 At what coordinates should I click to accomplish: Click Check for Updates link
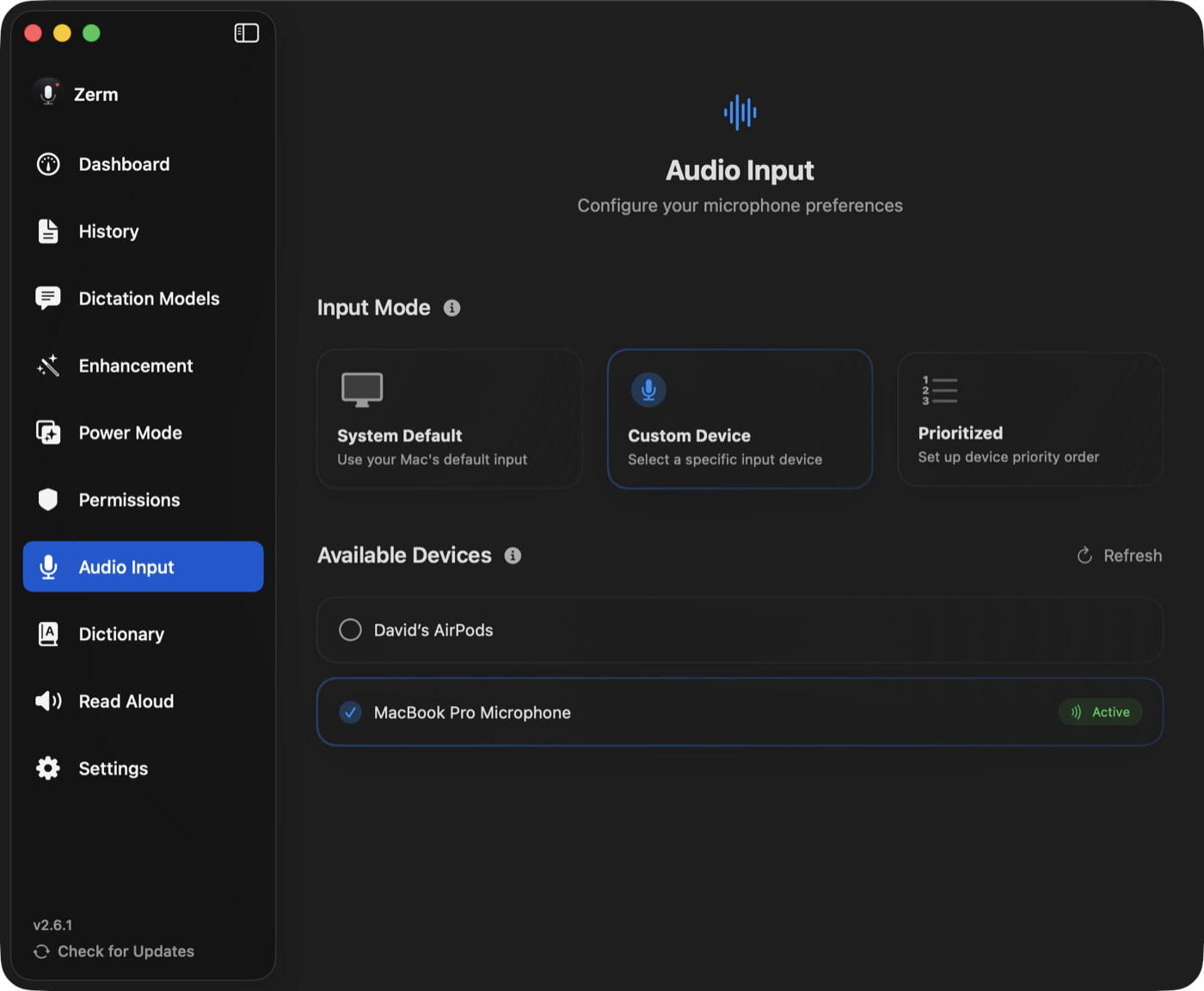click(x=126, y=951)
